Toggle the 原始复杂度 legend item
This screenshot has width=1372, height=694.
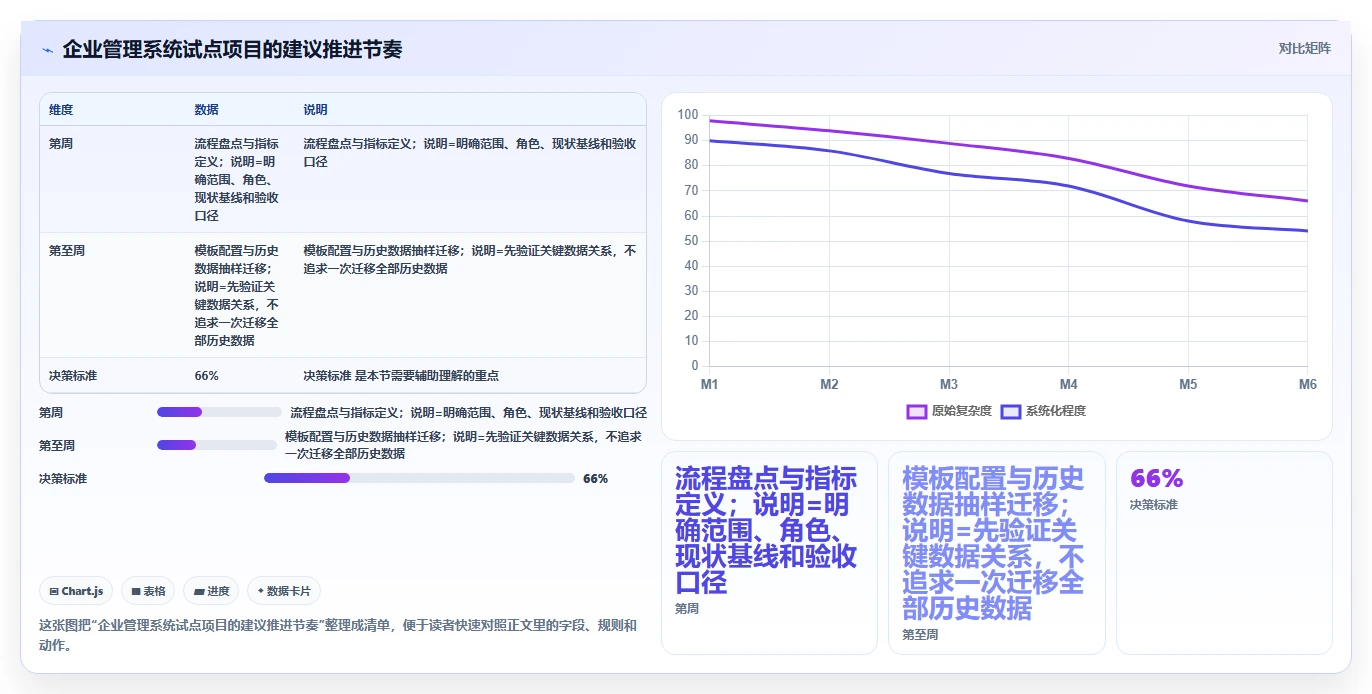pos(948,411)
